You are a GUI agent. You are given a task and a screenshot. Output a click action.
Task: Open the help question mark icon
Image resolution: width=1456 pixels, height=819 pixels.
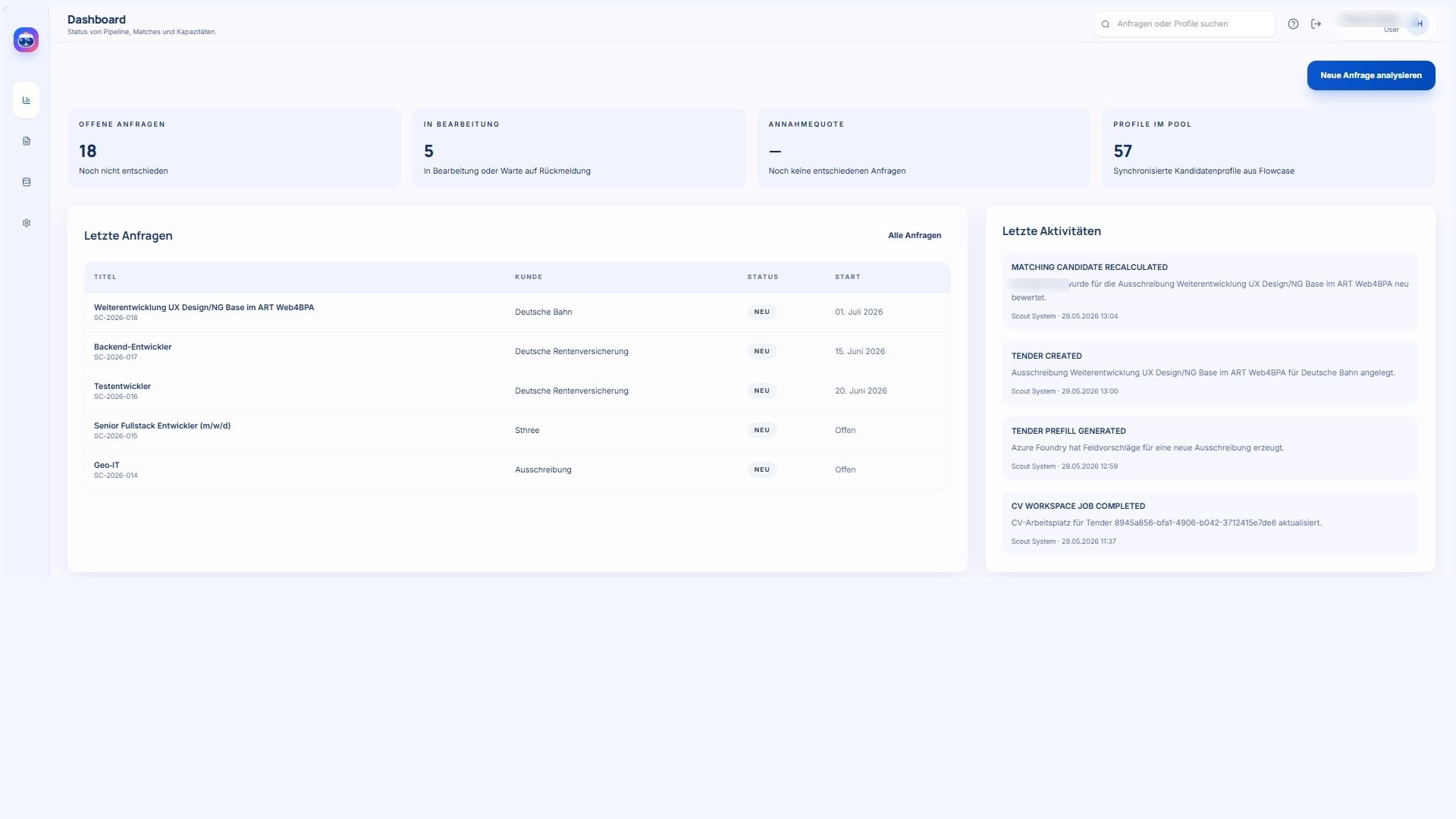click(1294, 24)
